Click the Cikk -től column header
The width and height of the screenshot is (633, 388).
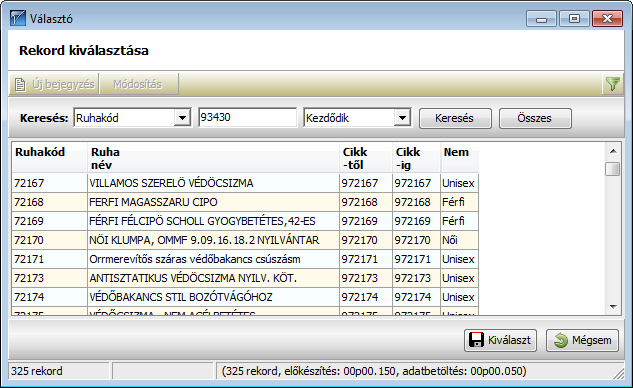coord(366,158)
